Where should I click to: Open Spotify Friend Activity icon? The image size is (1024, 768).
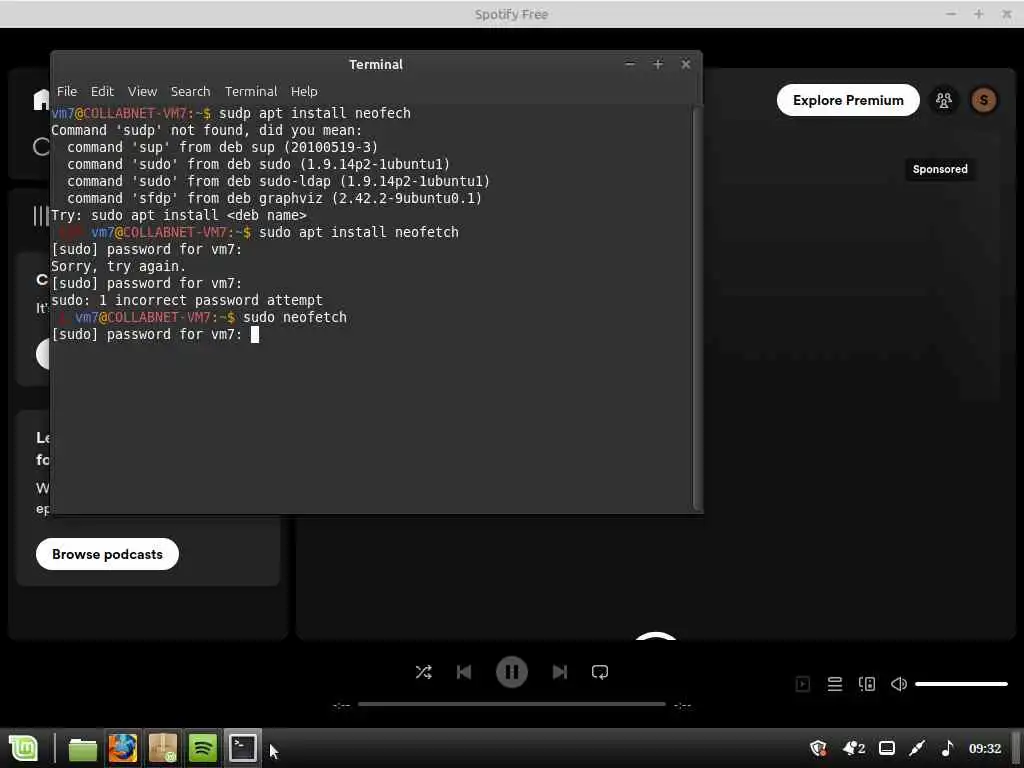point(944,100)
